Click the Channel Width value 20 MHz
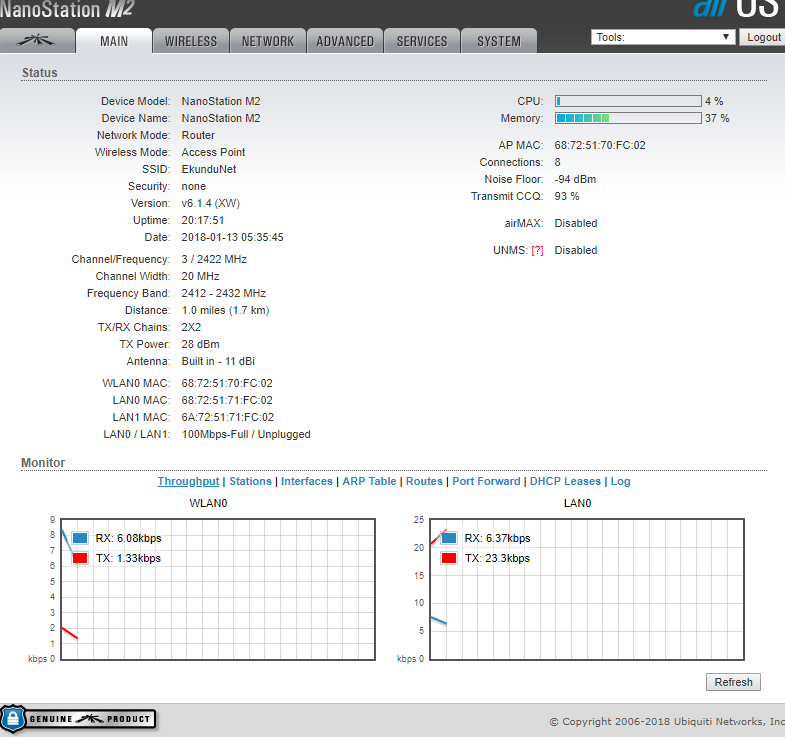The width and height of the screenshot is (785, 737). (200, 276)
